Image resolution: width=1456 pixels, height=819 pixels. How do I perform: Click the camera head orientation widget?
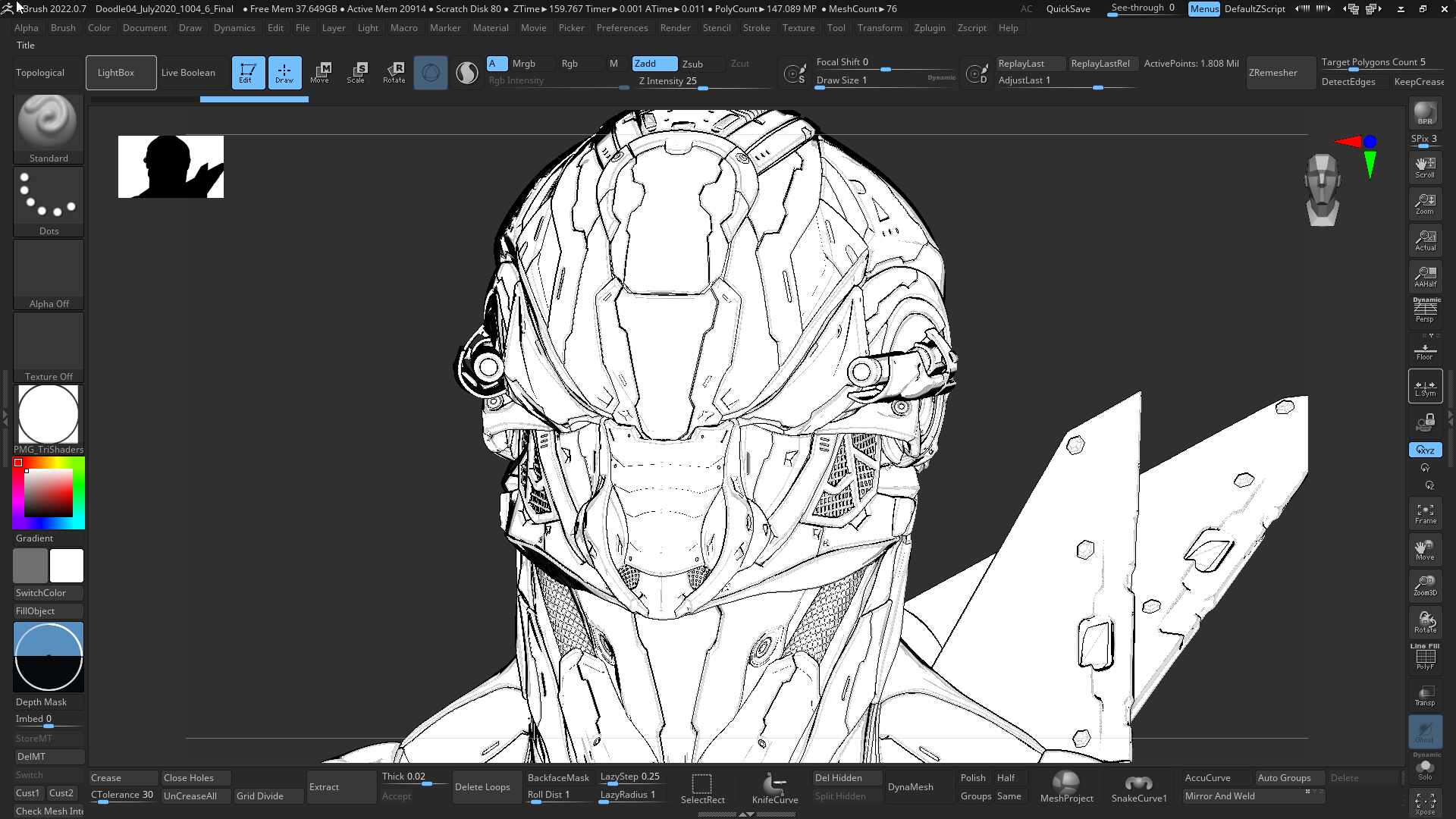pyautogui.click(x=1323, y=190)
